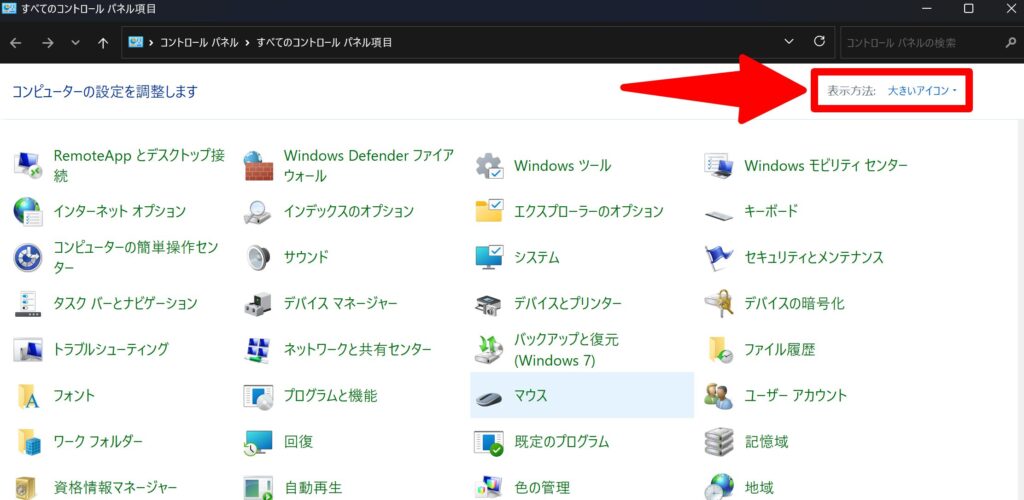The image size is (1024, 500).
Task: Open the サウンド link text
Action: pyautogui.click(x=306, y=257)
